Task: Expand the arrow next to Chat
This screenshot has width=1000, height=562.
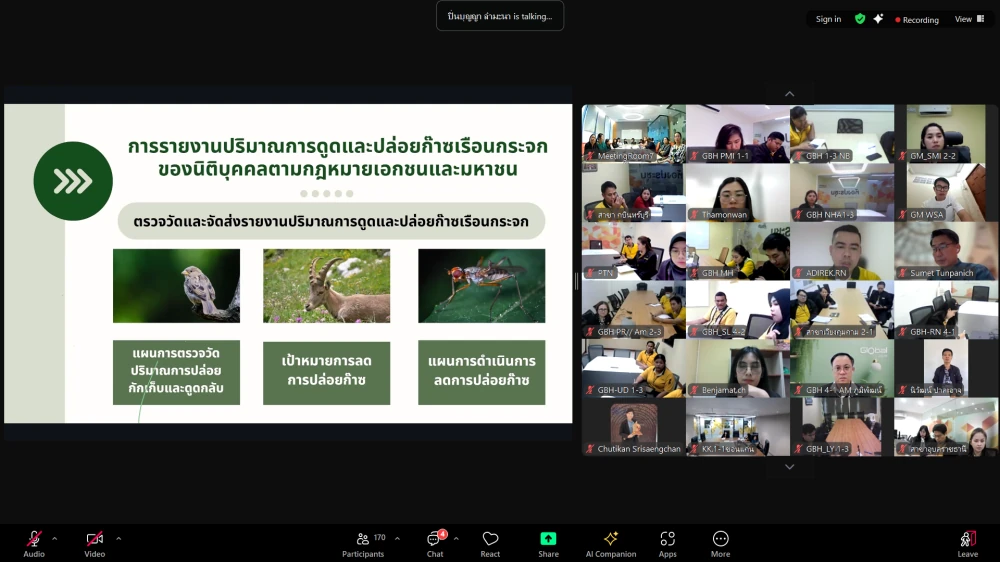Action: coord(456,539)
